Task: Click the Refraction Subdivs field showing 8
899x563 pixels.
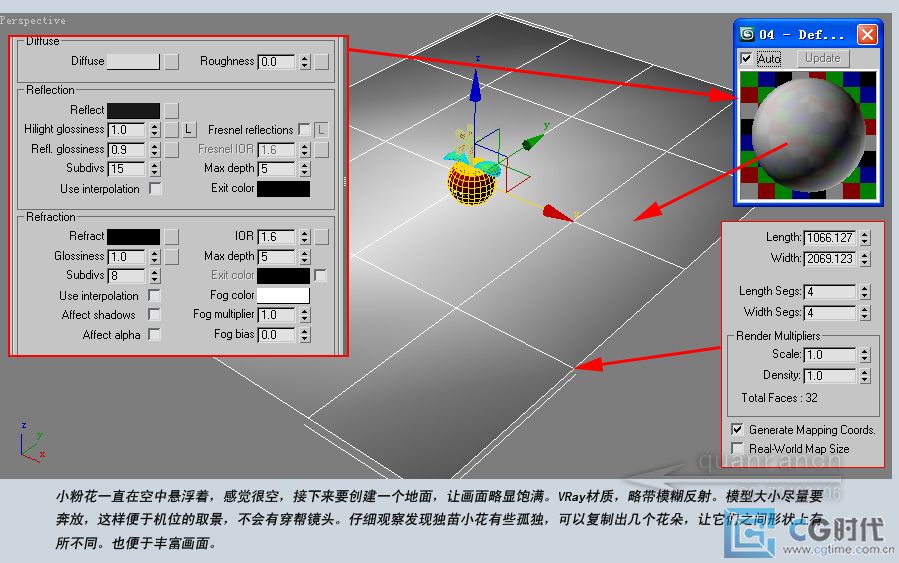Action: tap(126, 276)
